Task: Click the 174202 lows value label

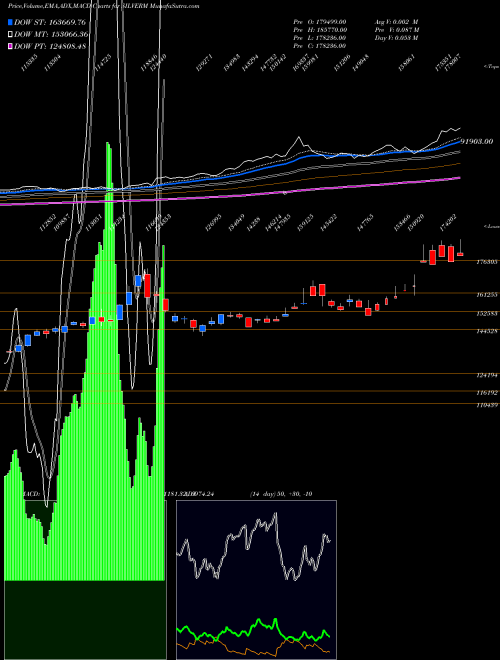Action: pos(448,223)
